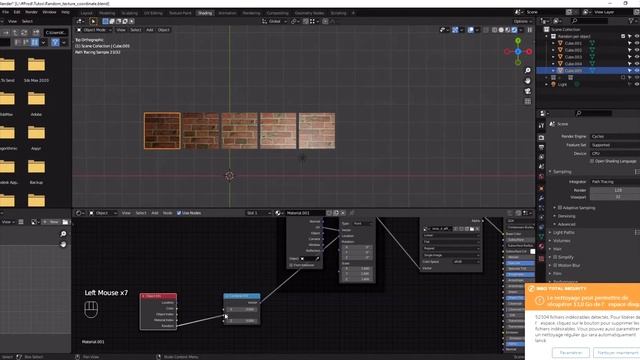The width and height of the screenshot is (640, 360).
Task: Open the Add menu in the node editor header
Action: tap(155, 213)
